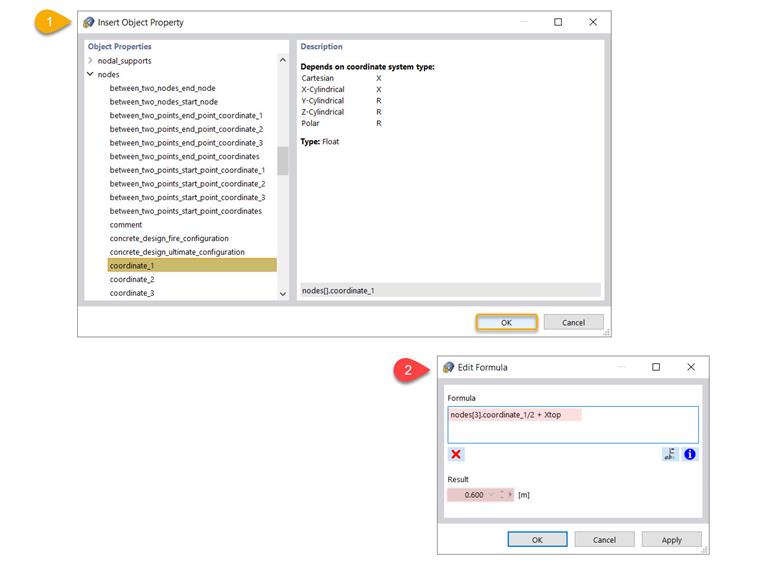Select coordinate_3 property

pyautogui.click(x=132, y=293)
